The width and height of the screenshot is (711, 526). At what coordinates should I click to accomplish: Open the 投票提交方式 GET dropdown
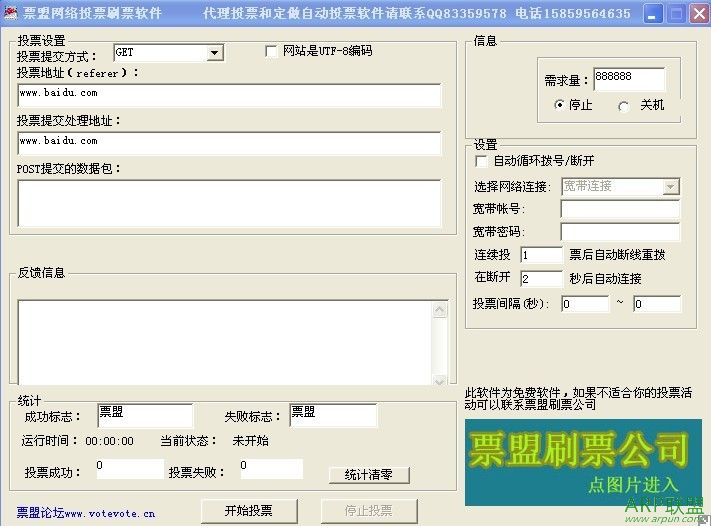click(214, 53)
